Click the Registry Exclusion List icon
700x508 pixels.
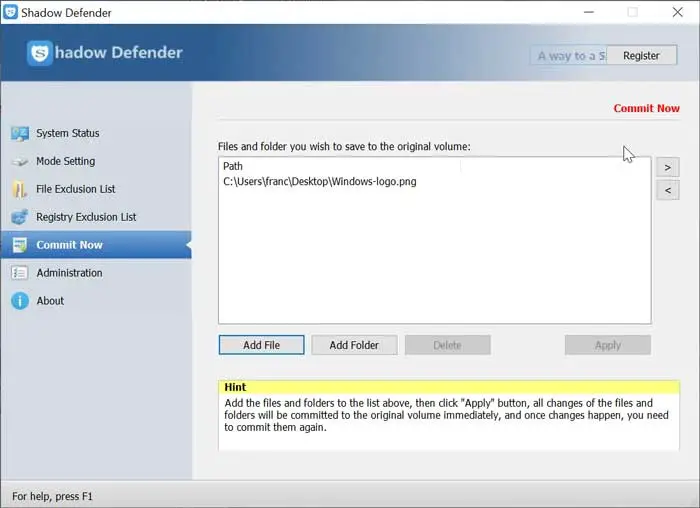coord(20,217)
